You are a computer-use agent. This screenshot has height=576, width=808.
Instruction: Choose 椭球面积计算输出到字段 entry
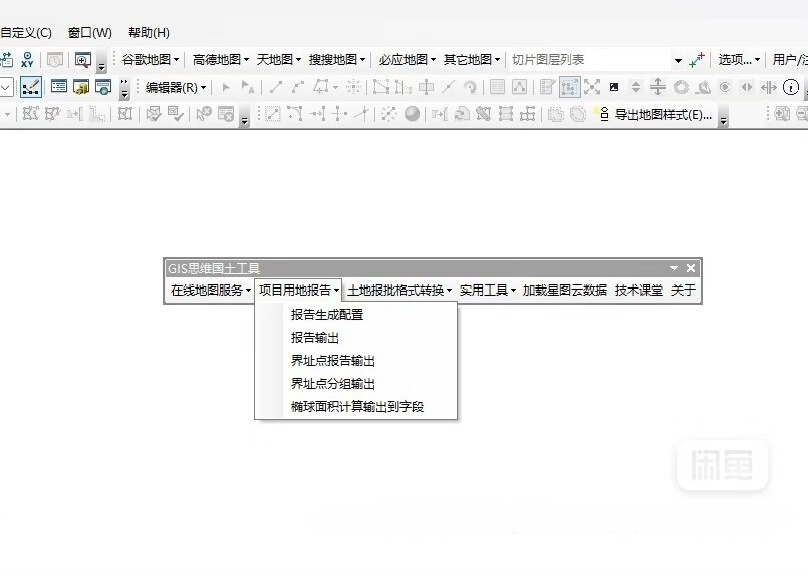pos(356,406)
